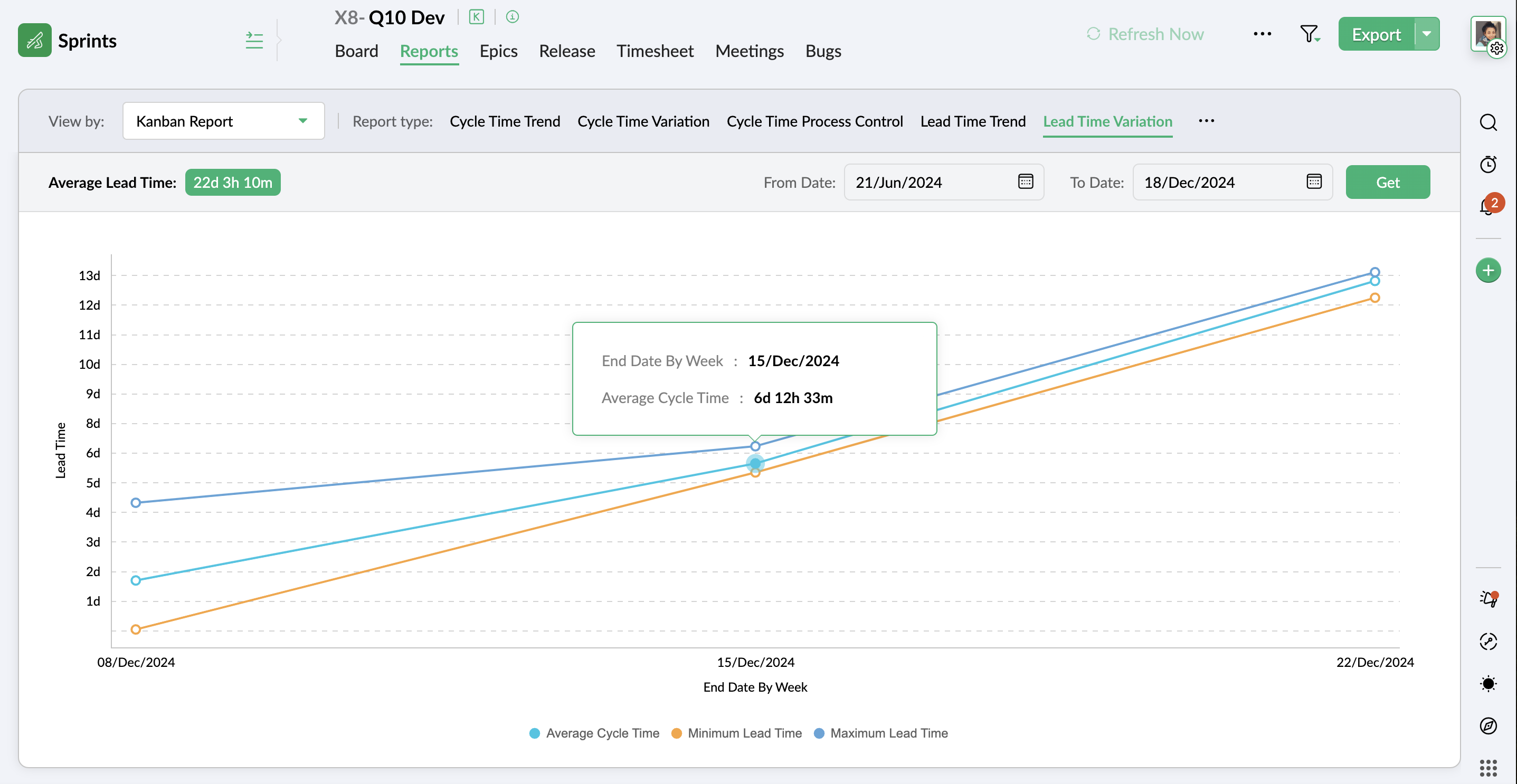
Task: Open the Epics tab
Action: coord(498,51)
